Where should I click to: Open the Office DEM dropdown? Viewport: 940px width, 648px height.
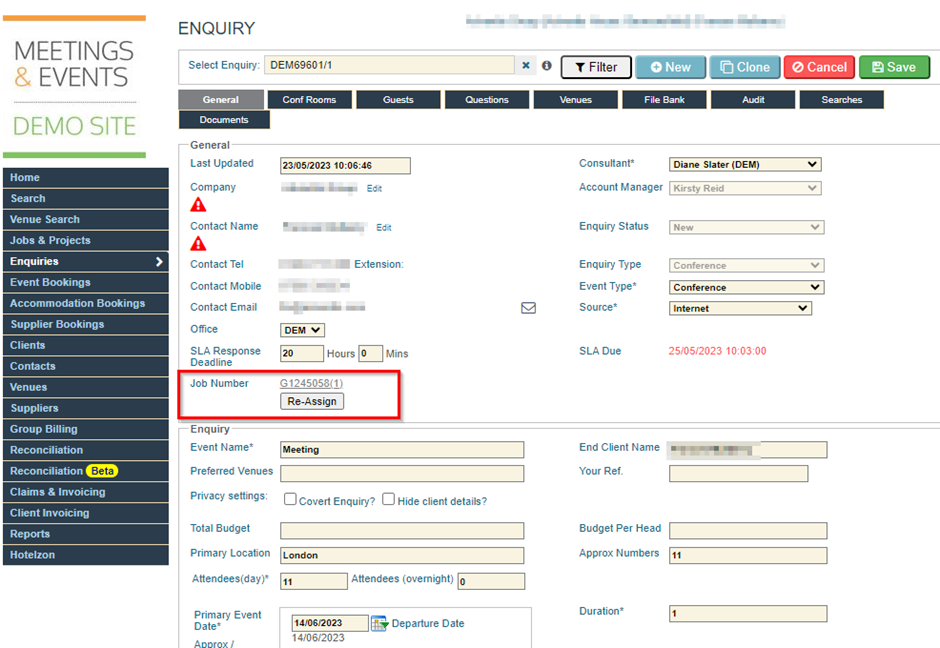pyautogui.click(x=302, y=330)
